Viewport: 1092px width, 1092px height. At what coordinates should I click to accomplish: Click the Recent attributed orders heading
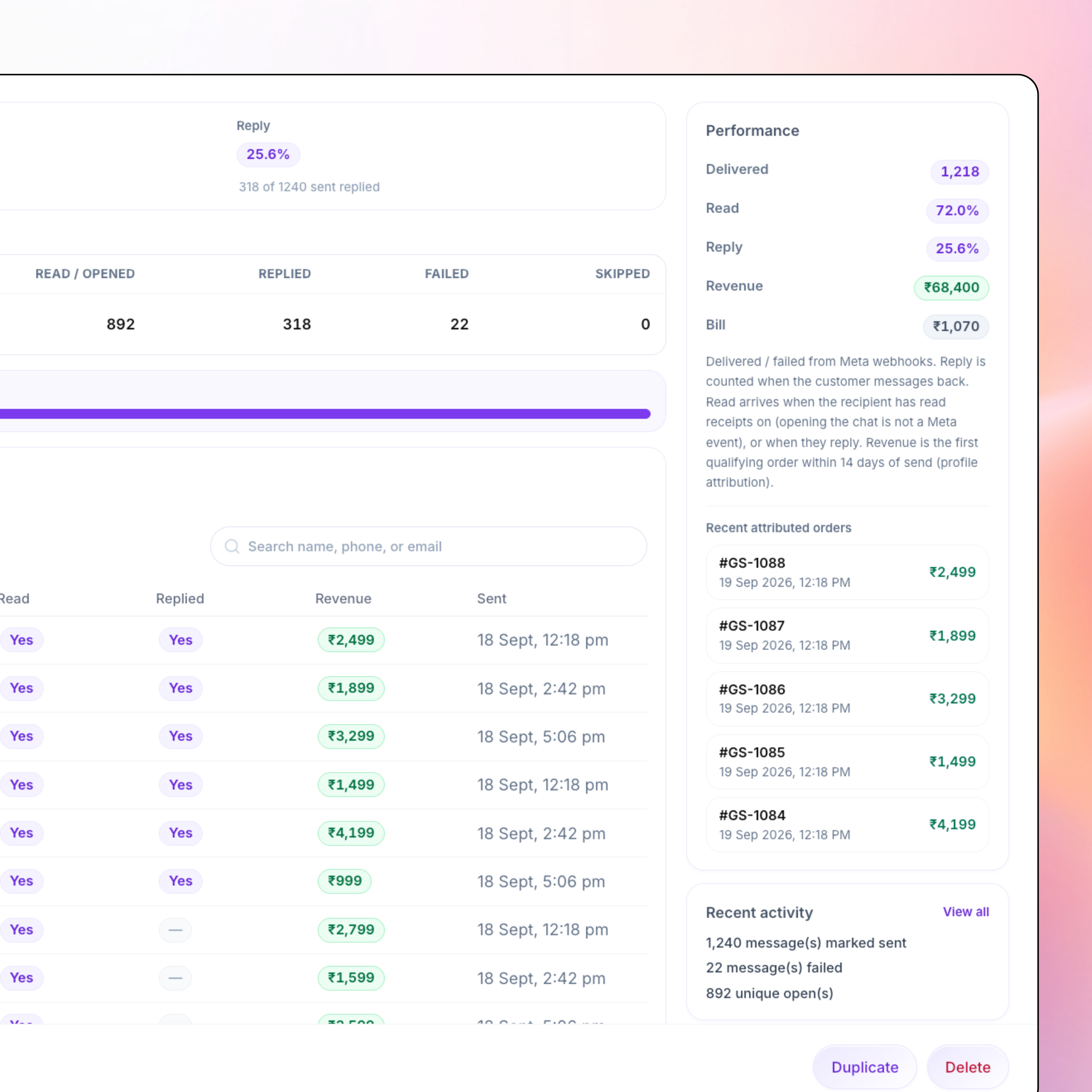point(778,527)
